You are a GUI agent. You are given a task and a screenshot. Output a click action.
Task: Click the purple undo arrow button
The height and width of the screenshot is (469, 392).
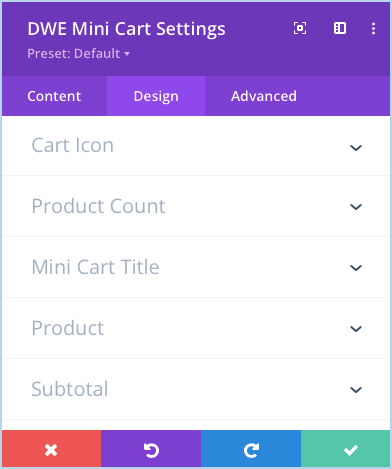click(151, 449)
